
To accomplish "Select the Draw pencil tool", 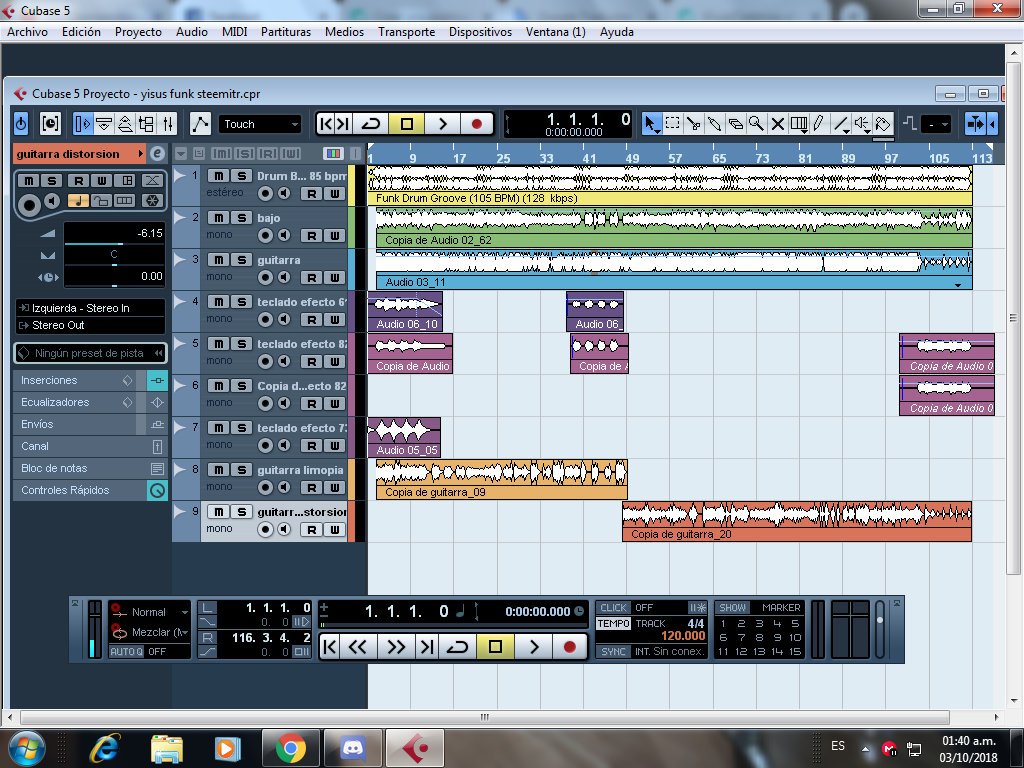I will (819, 123).
